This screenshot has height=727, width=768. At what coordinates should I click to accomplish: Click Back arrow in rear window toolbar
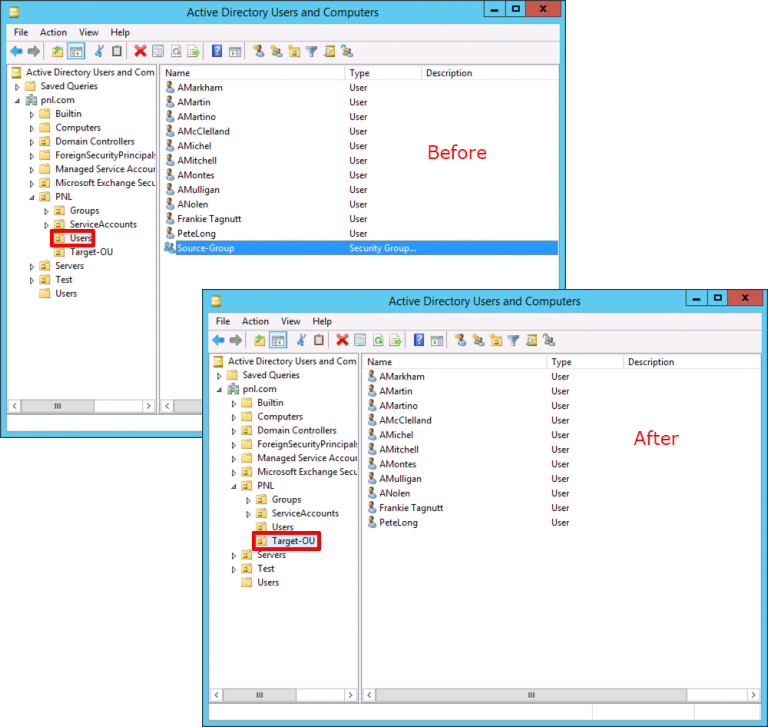pos(17,51)
